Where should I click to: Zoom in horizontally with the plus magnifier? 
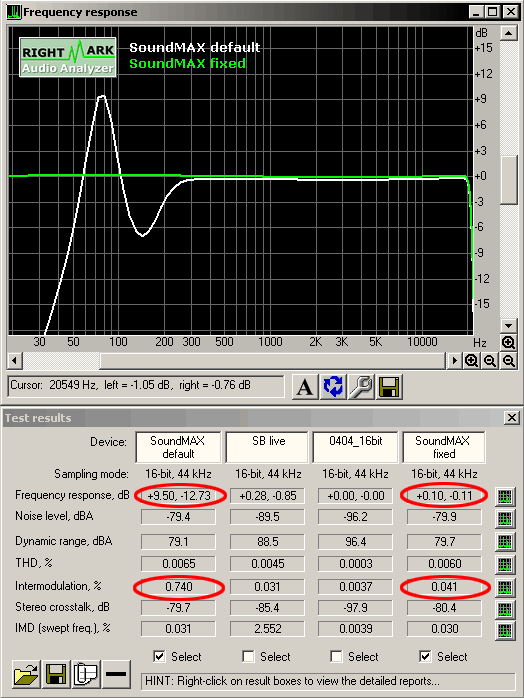pyautogui.click(x=471, y=361)
